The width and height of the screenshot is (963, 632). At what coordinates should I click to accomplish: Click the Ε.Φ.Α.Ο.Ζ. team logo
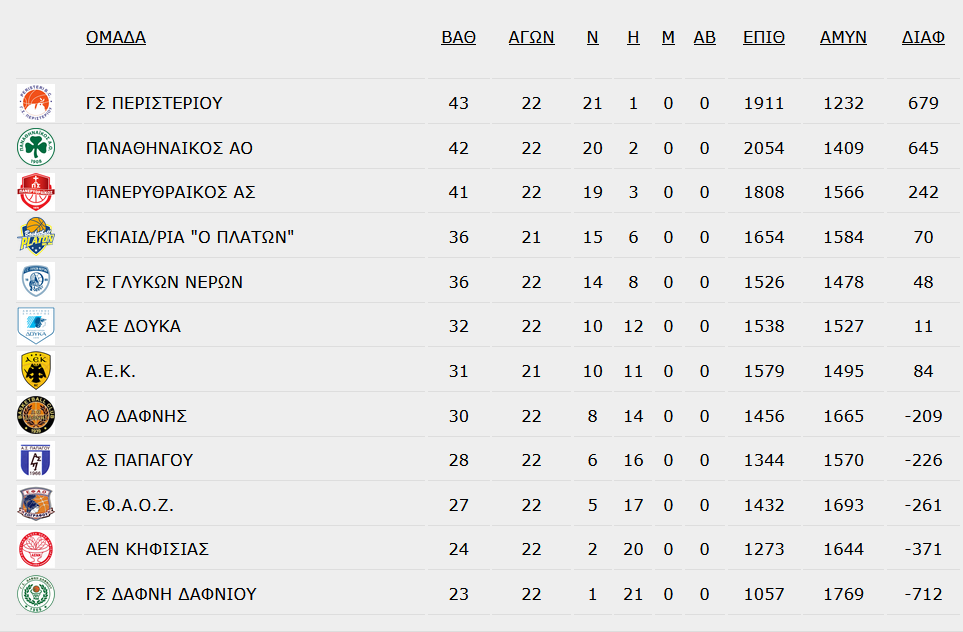point(36,504)
